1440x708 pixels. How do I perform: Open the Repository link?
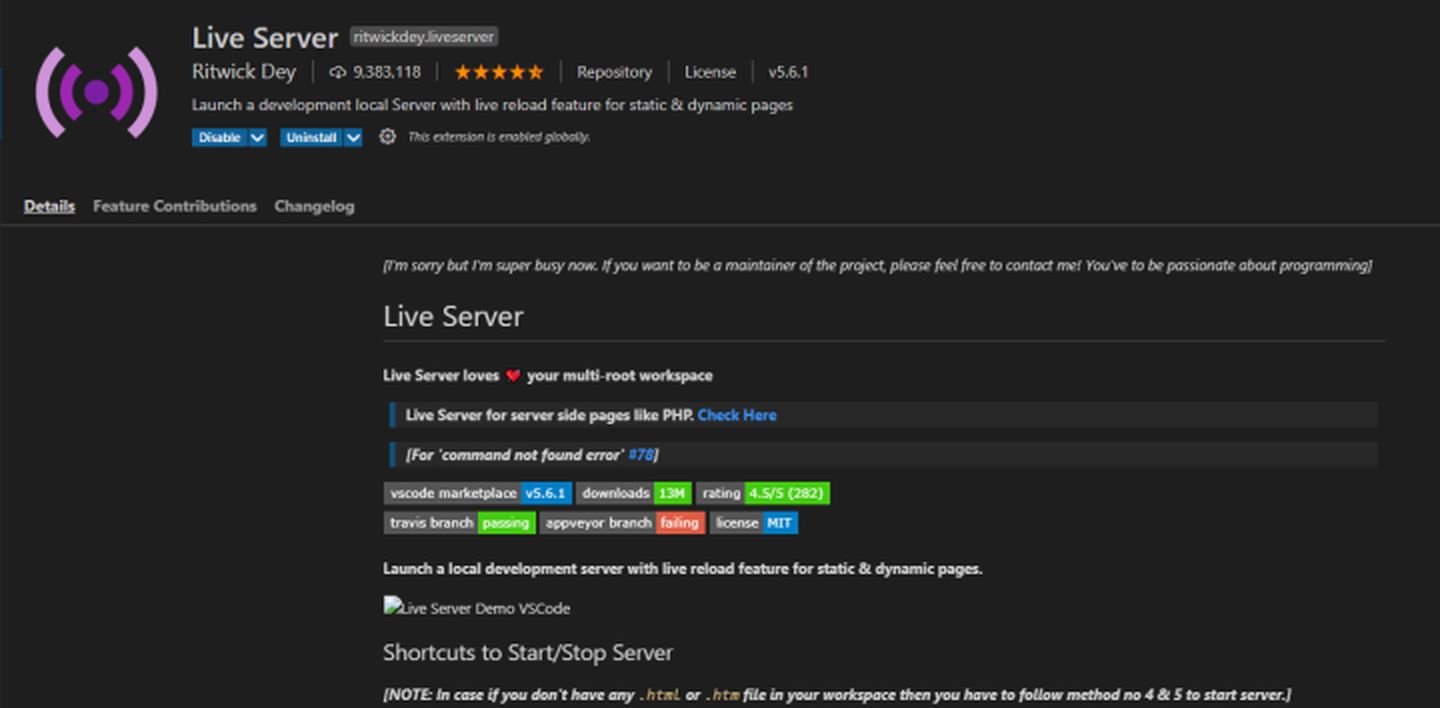point(614,72)
